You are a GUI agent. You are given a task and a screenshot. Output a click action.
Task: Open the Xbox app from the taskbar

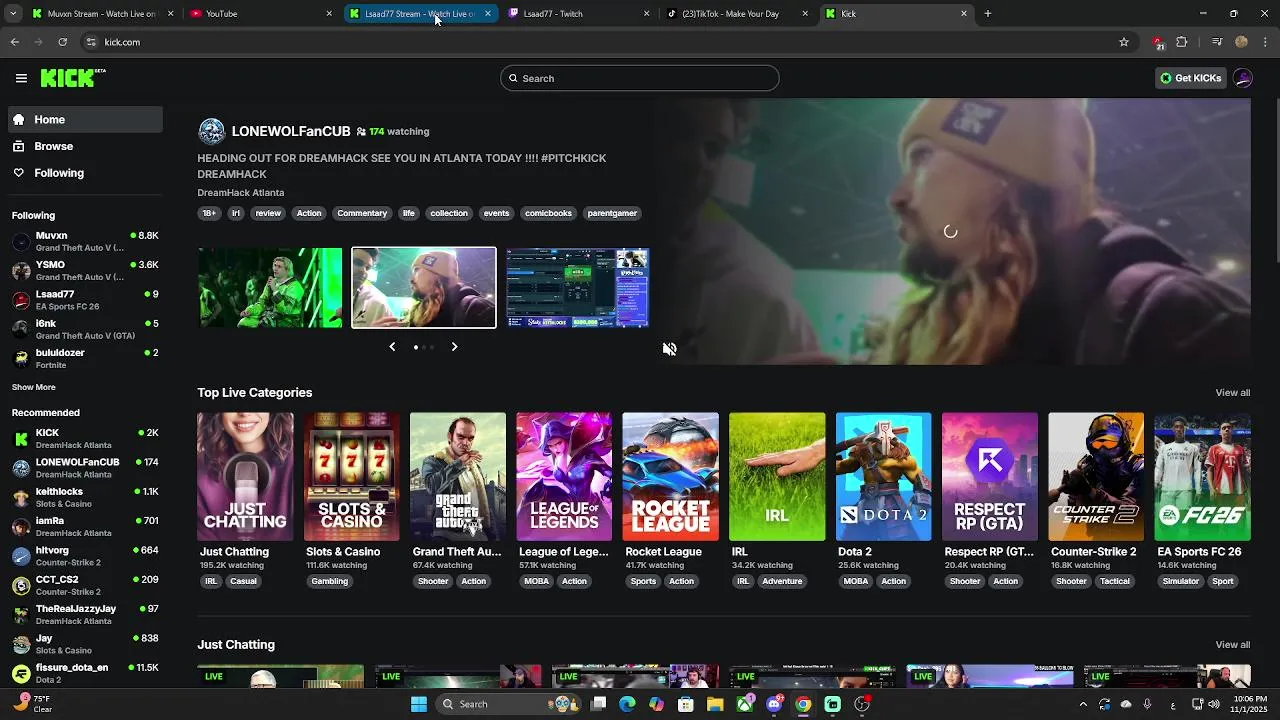pyautogui.click(x=745, y=704)
